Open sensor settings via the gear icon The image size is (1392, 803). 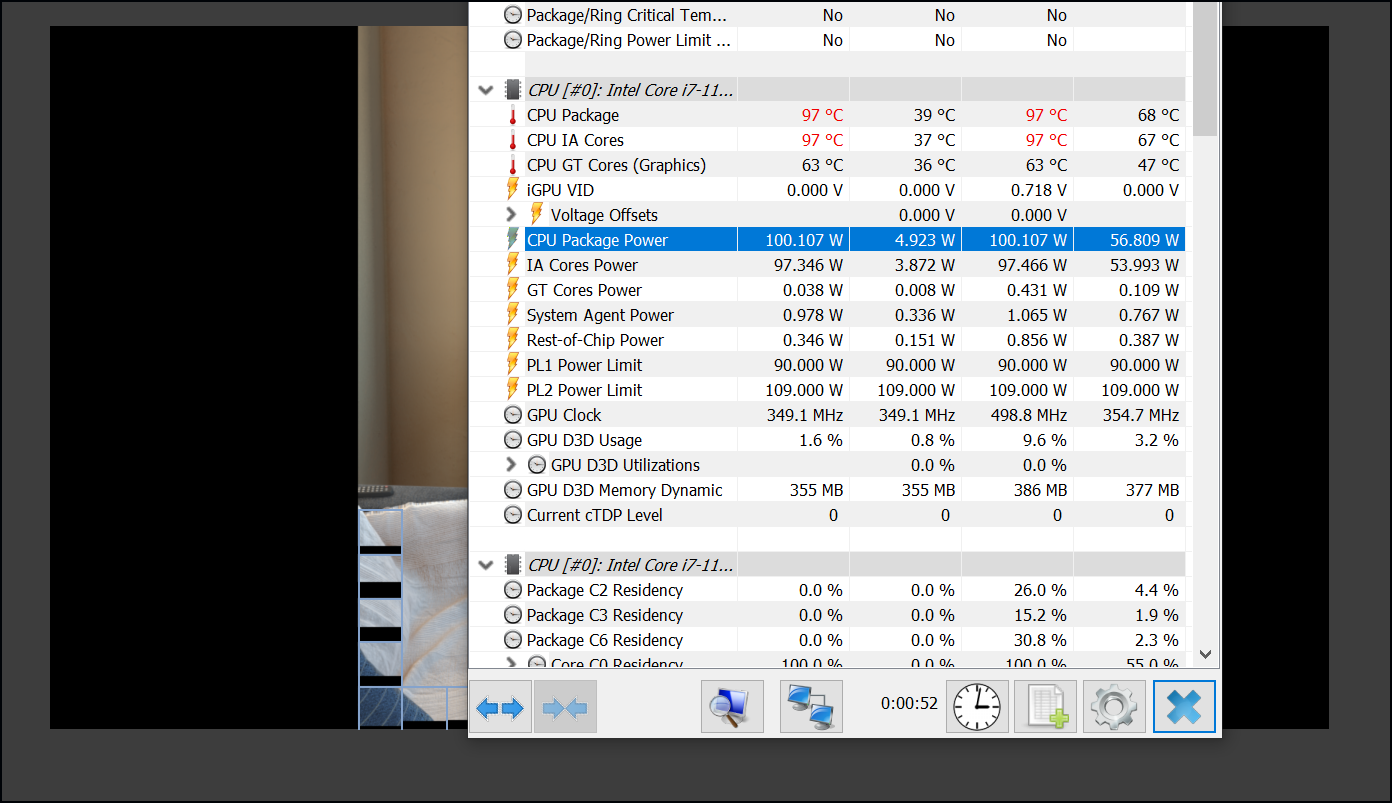pyautogui.click(x=1114, y=708)
